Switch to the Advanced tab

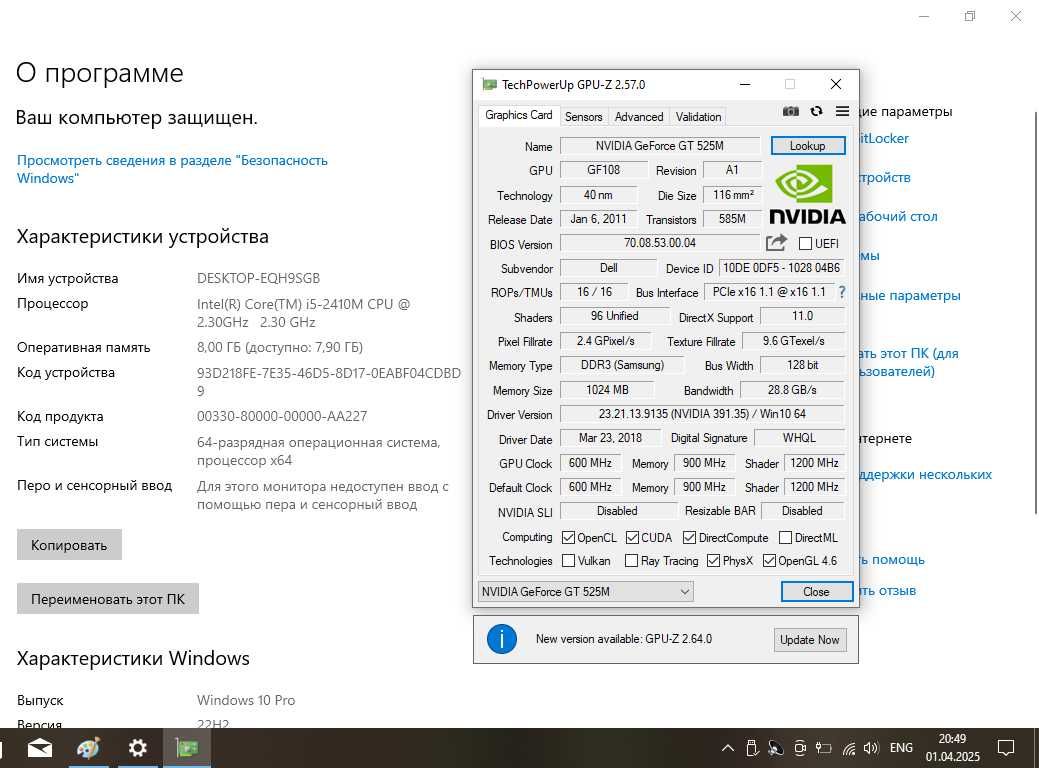pyautogui.click(x=639, y=117)
